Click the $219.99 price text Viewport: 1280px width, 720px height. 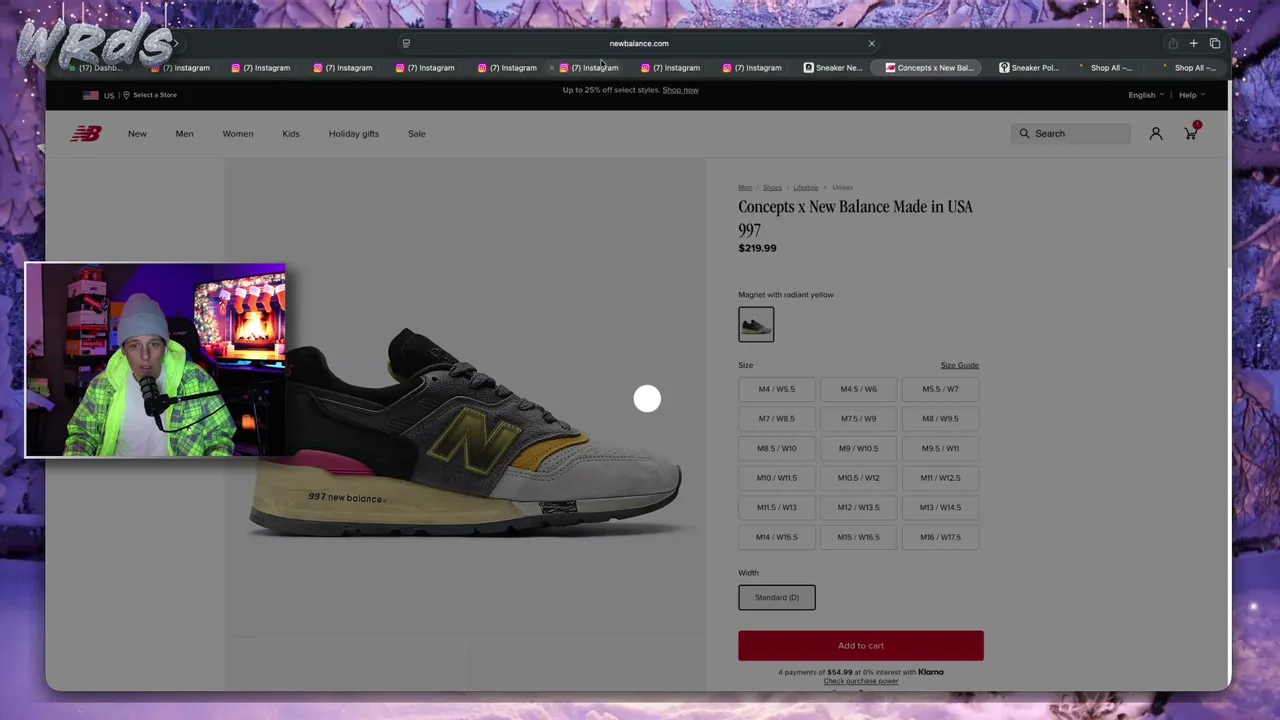point(757,248)
